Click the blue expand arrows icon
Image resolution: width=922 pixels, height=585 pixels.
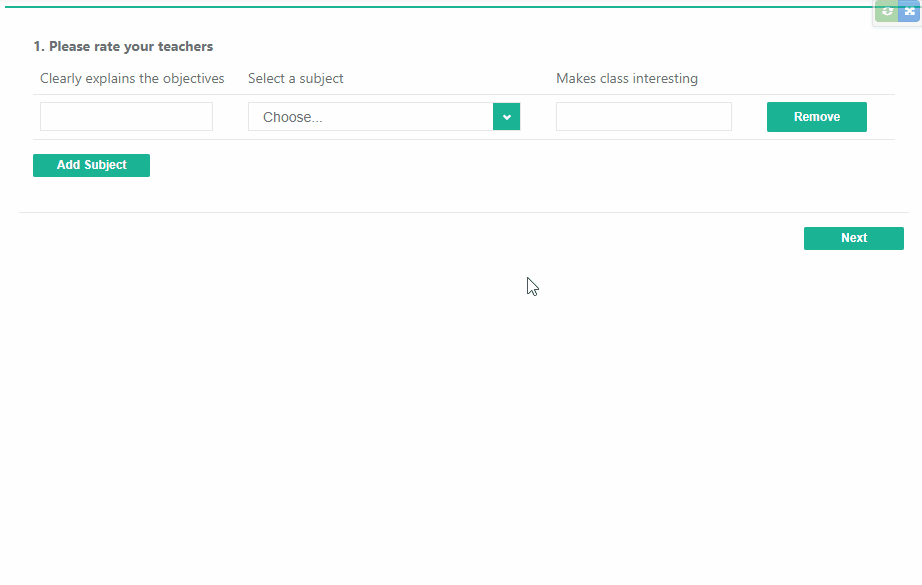(x=908, y=12)
